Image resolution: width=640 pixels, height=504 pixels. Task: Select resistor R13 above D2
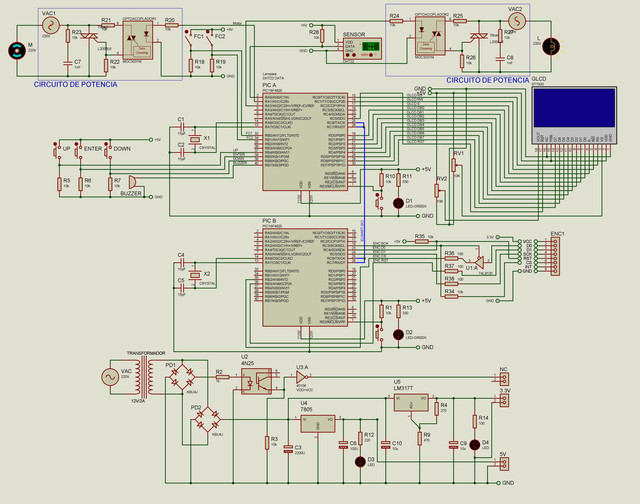399,311
